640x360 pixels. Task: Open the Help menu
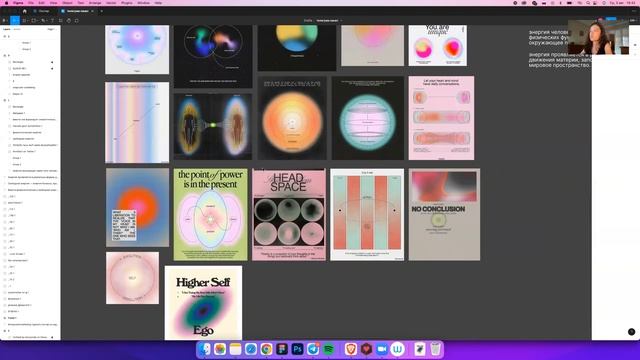pos(158,3)
